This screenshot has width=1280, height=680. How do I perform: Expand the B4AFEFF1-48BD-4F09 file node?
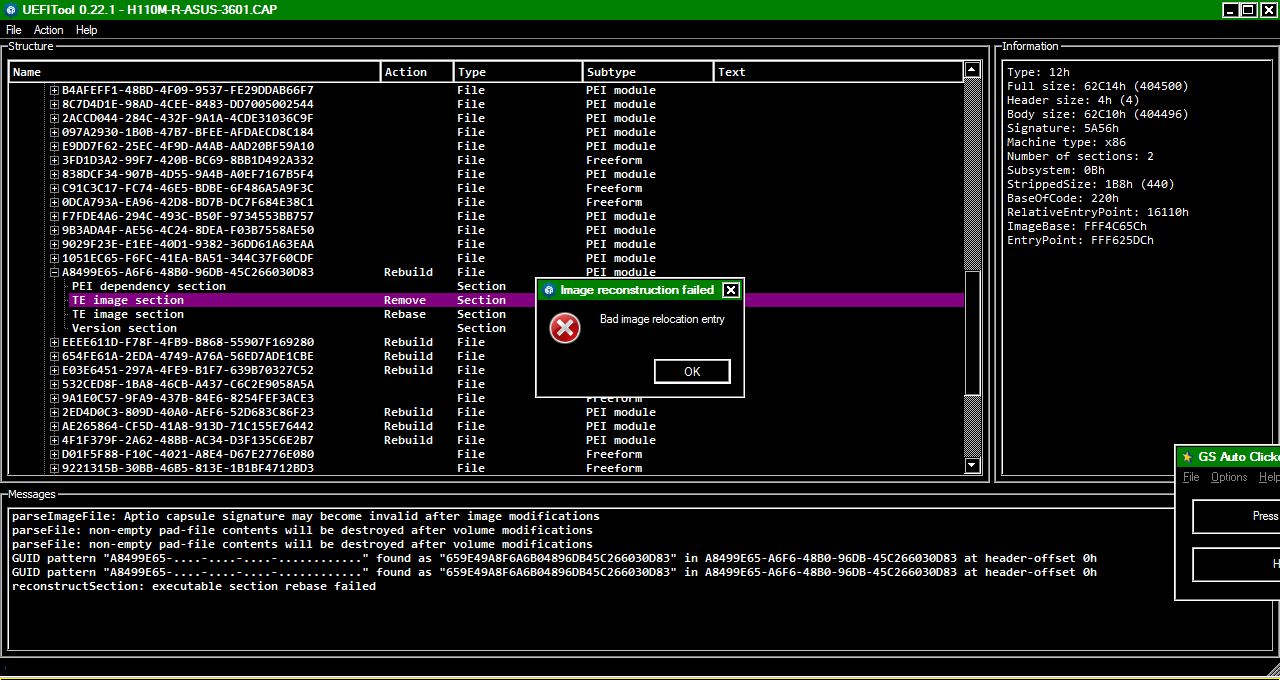[x=54, y=90]
